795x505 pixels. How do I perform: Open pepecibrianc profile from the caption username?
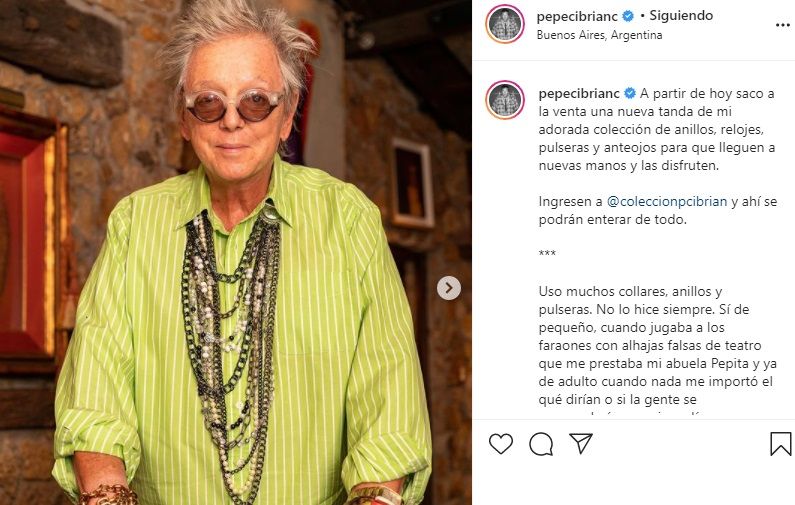(x=579, y=93)
